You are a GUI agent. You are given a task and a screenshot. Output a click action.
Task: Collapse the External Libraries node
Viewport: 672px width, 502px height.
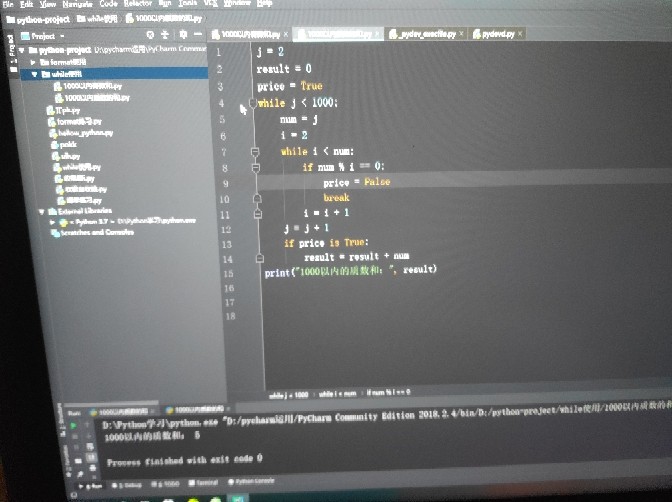pyautogui.click(x=42, y=212)
